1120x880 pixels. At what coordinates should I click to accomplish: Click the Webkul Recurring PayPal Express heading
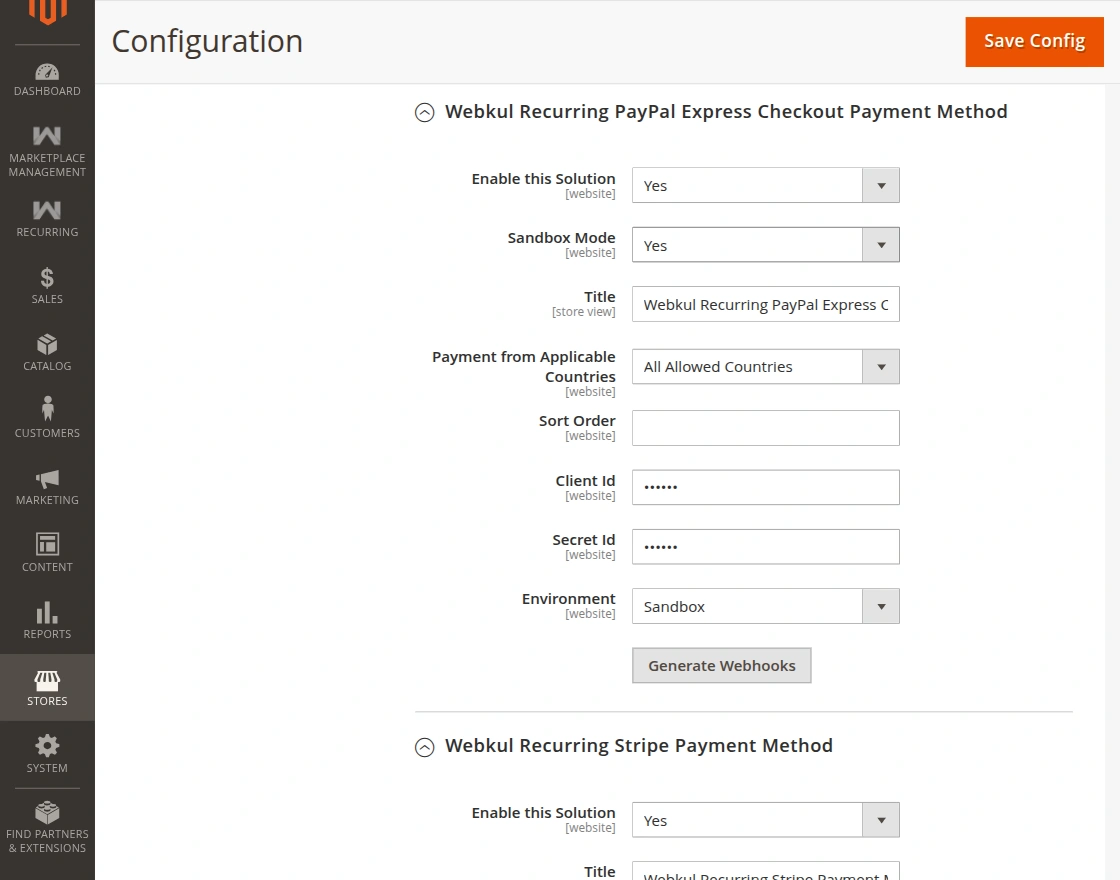pyautogui.click(x=726, y=111)
